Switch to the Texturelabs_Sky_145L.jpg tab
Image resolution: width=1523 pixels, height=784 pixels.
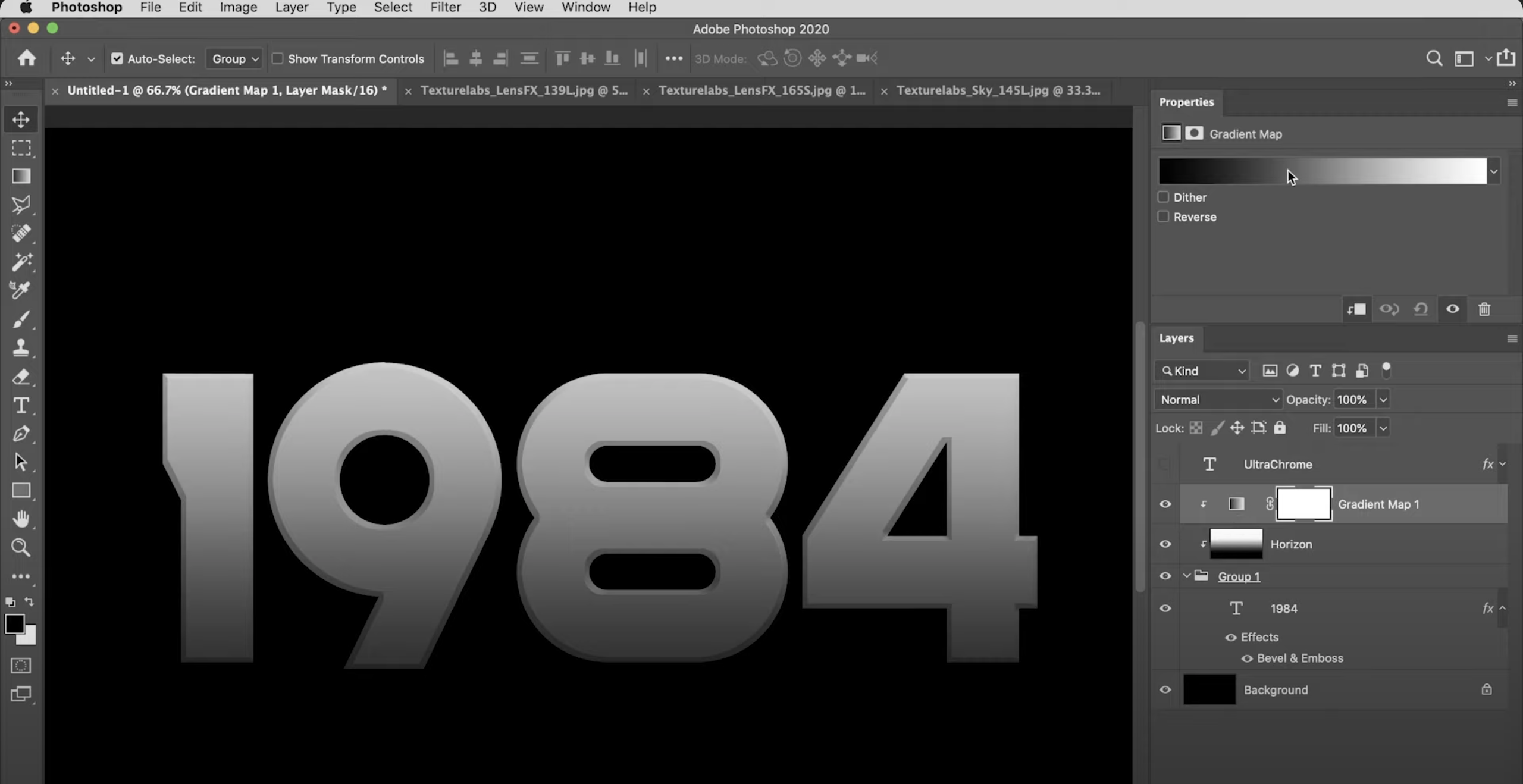click(998, 90)
